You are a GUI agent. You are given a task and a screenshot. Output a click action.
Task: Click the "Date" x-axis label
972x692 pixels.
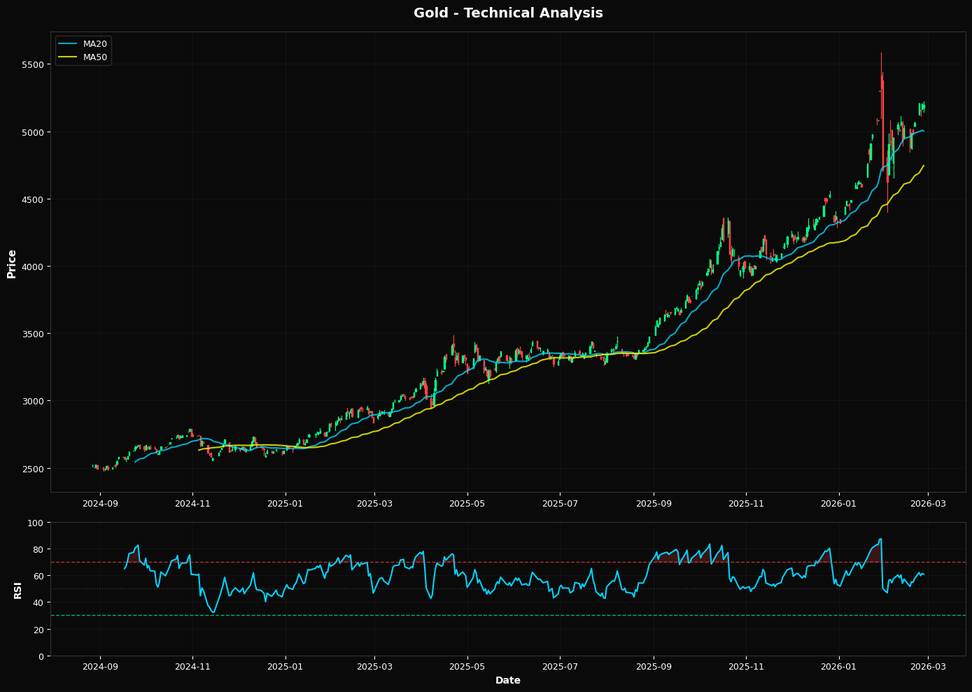point(508,680)
